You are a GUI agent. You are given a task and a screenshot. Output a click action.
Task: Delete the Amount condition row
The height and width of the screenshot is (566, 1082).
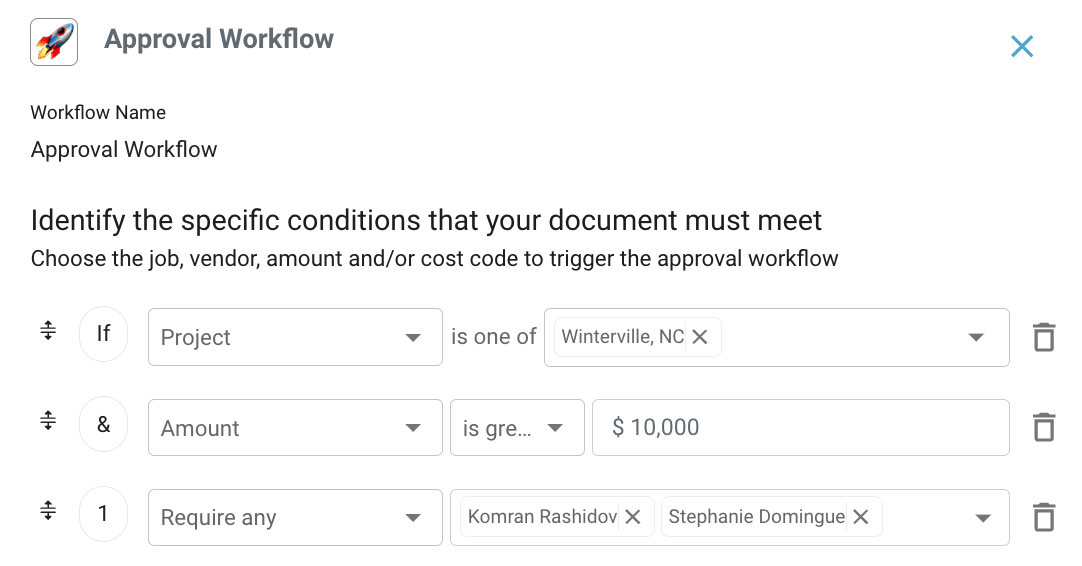point(1043,427)
